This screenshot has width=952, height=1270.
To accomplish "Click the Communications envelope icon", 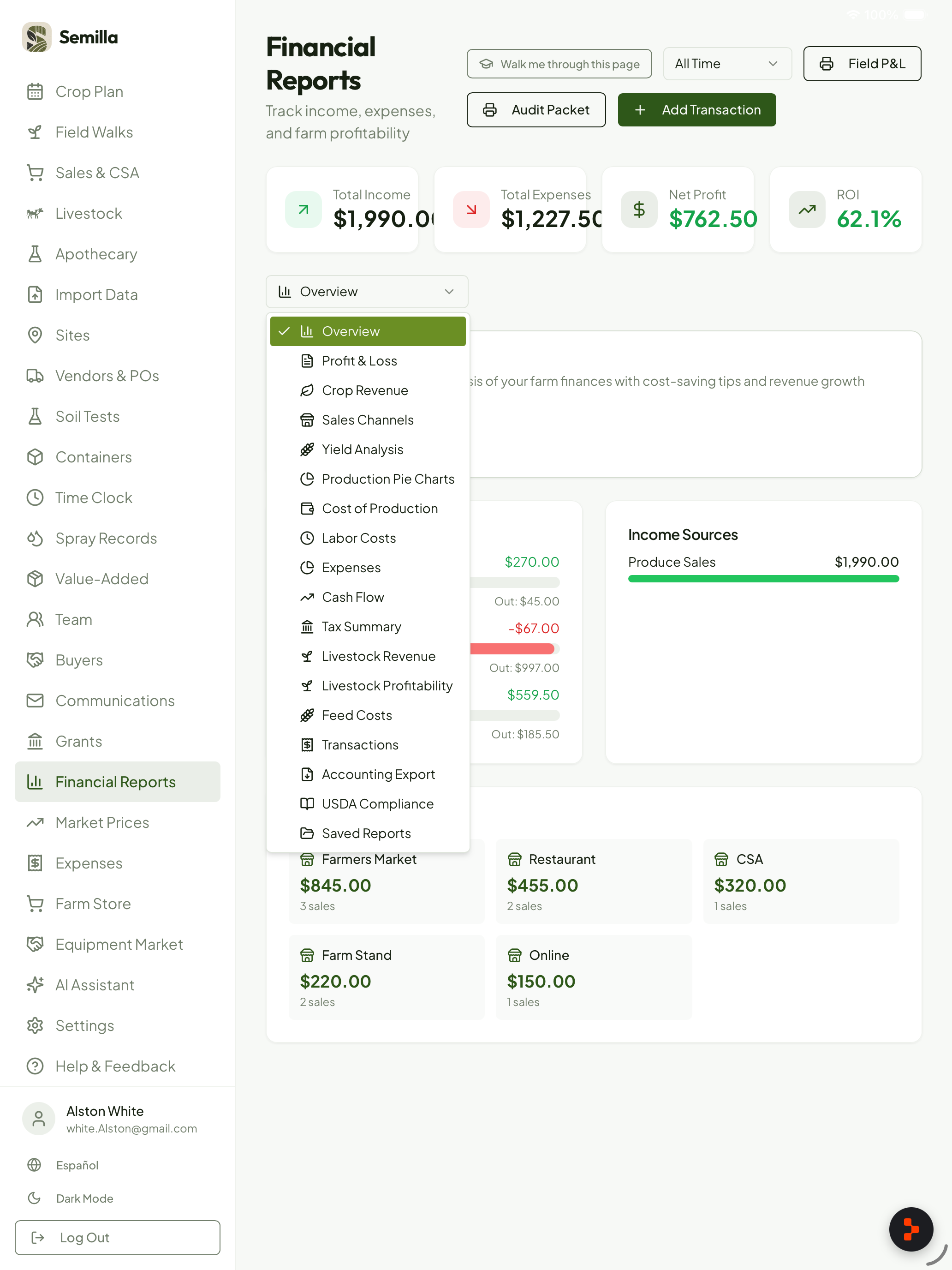I will 35,701.
